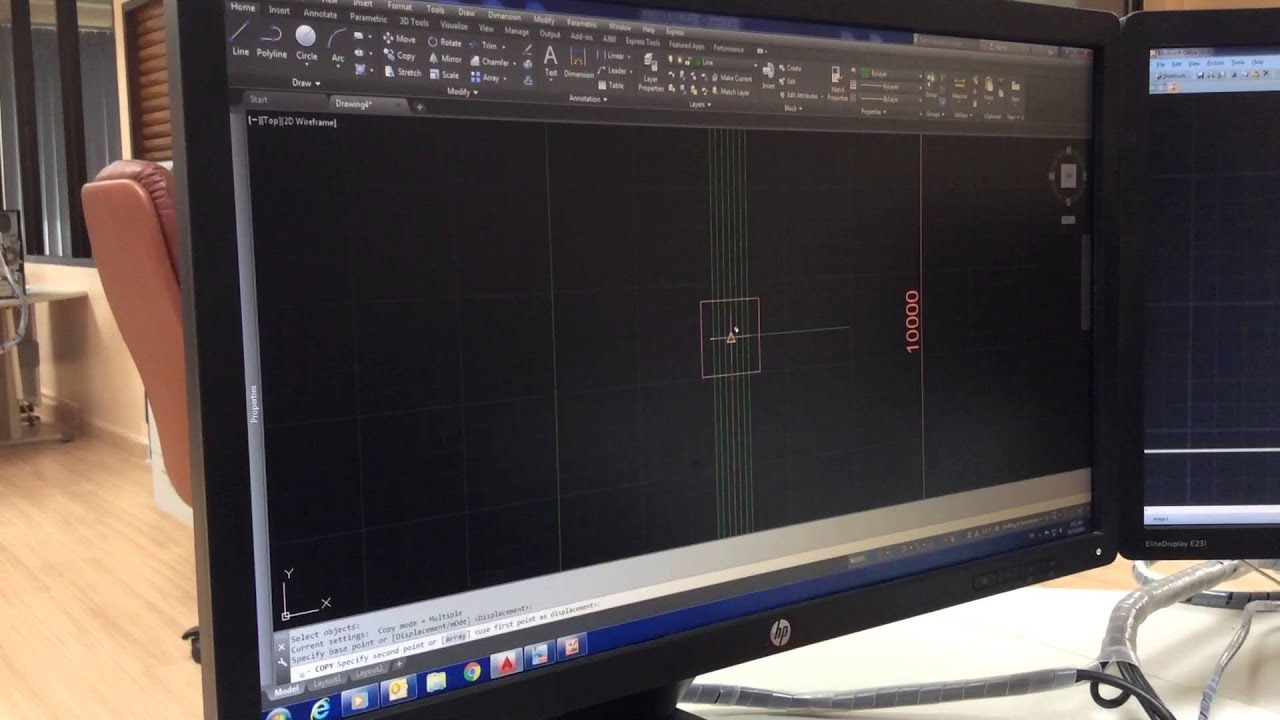Open the Layer Properties manager
1280x720 pixels.
click(x=651, y=74)
